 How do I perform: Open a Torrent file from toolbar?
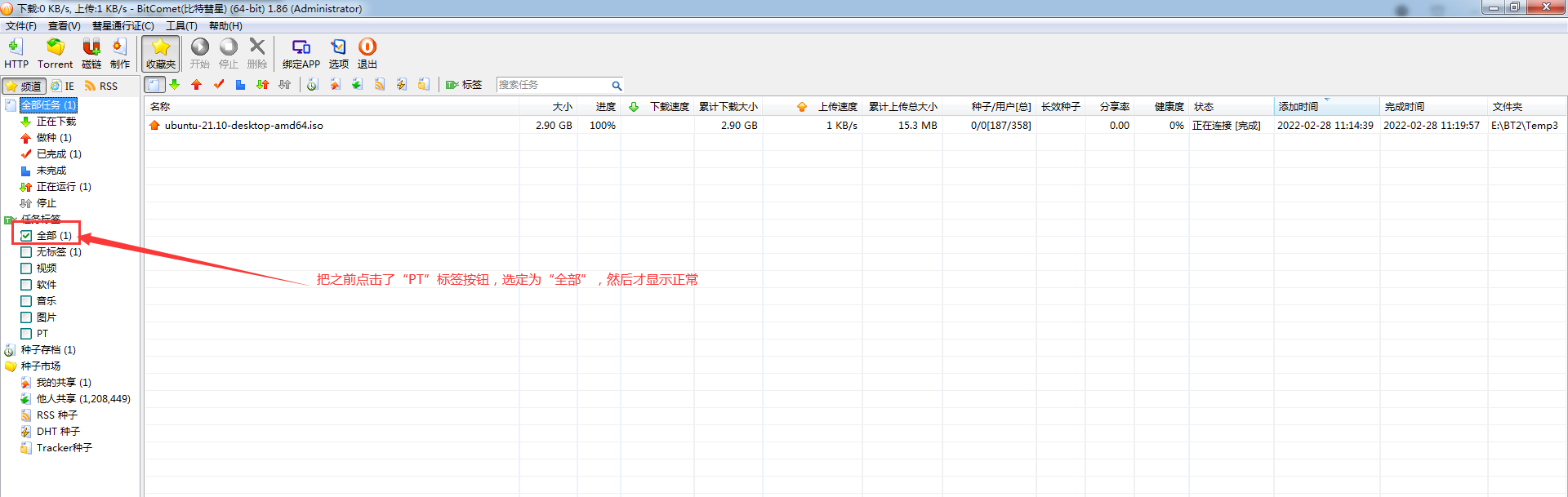(x=55, y=54)
